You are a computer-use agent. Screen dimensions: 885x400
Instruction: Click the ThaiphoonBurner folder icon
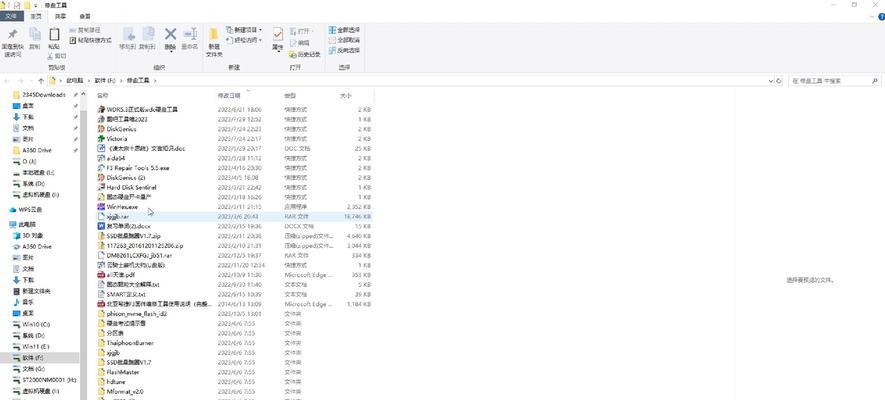click(102, 343)
